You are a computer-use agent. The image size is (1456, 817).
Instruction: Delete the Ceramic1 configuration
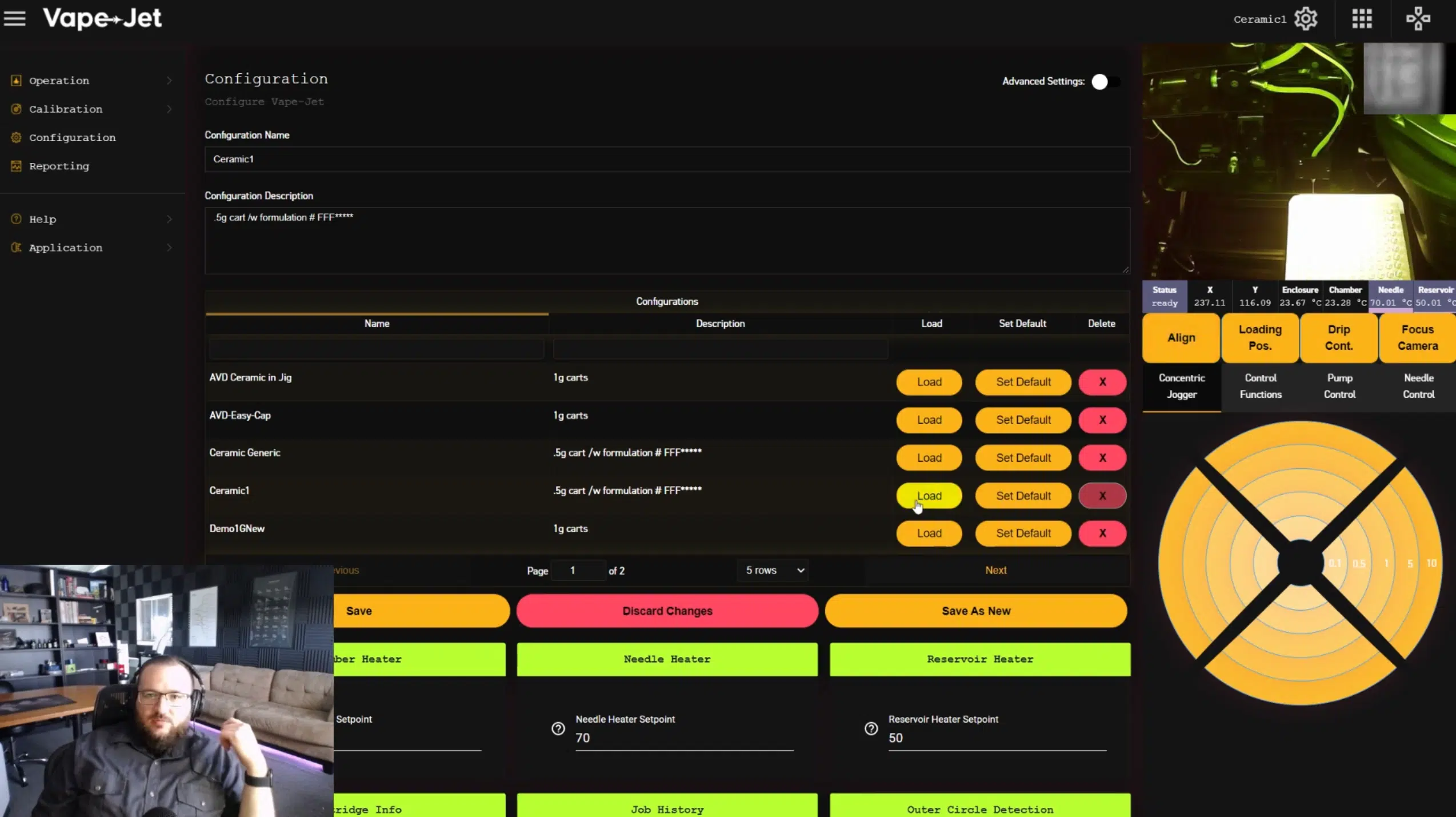(x=1102, y=496)
